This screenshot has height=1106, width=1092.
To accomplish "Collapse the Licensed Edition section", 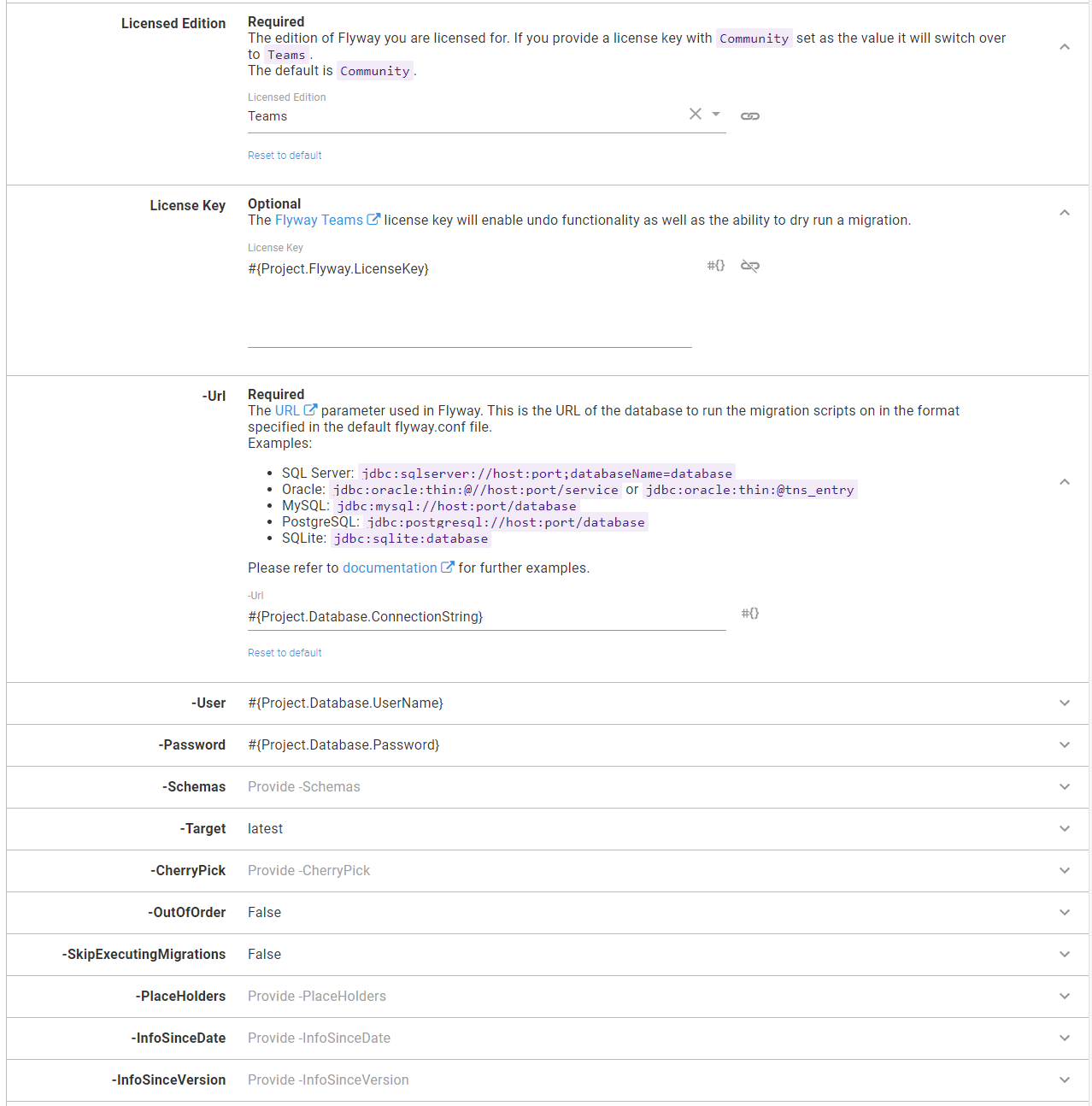I will point(1065,47).
